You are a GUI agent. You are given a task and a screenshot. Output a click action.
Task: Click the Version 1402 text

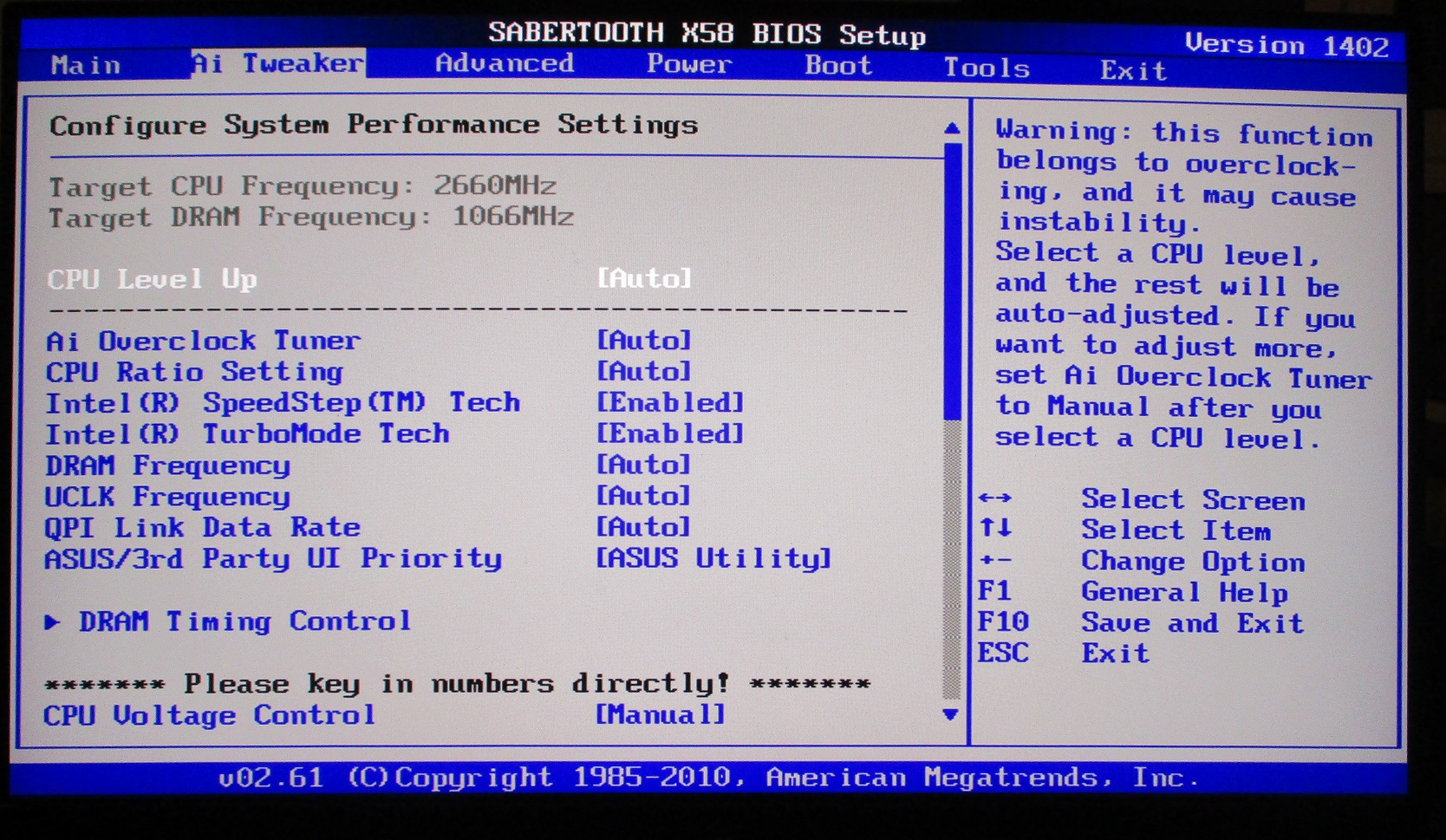pos(1287,44)
